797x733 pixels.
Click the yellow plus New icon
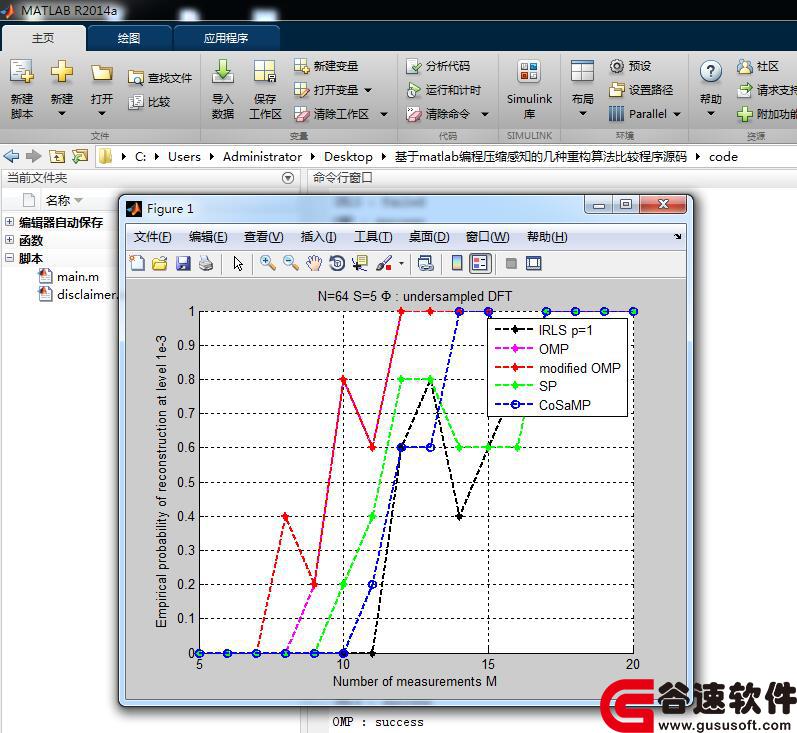pos(62,71)
